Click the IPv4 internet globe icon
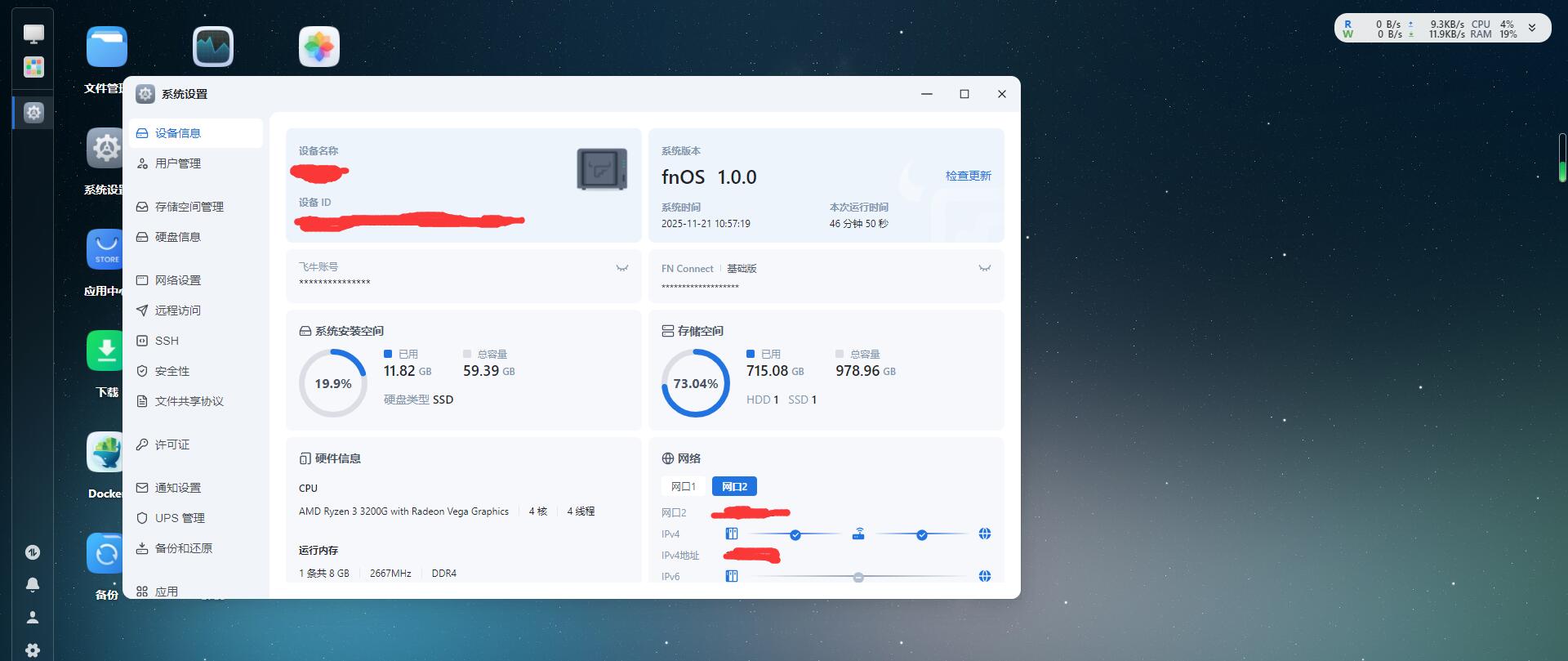 coord(985,534)
